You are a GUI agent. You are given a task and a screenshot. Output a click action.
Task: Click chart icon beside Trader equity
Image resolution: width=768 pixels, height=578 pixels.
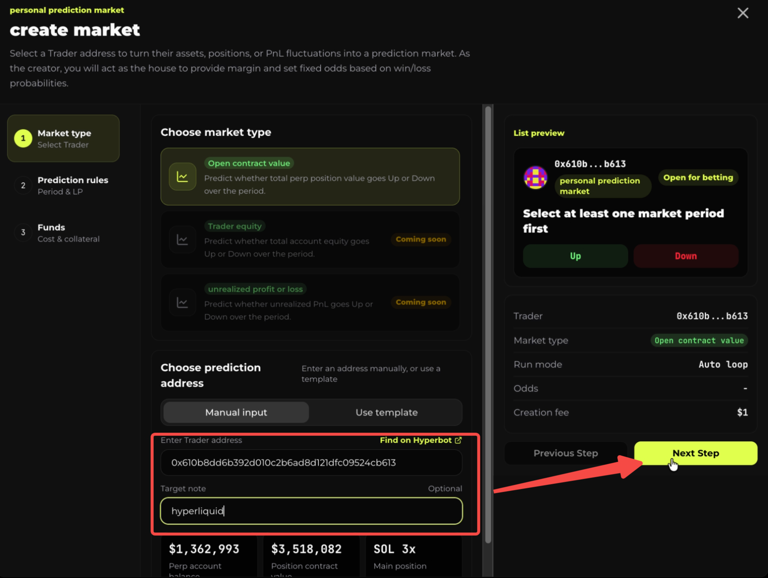point(182,240)
